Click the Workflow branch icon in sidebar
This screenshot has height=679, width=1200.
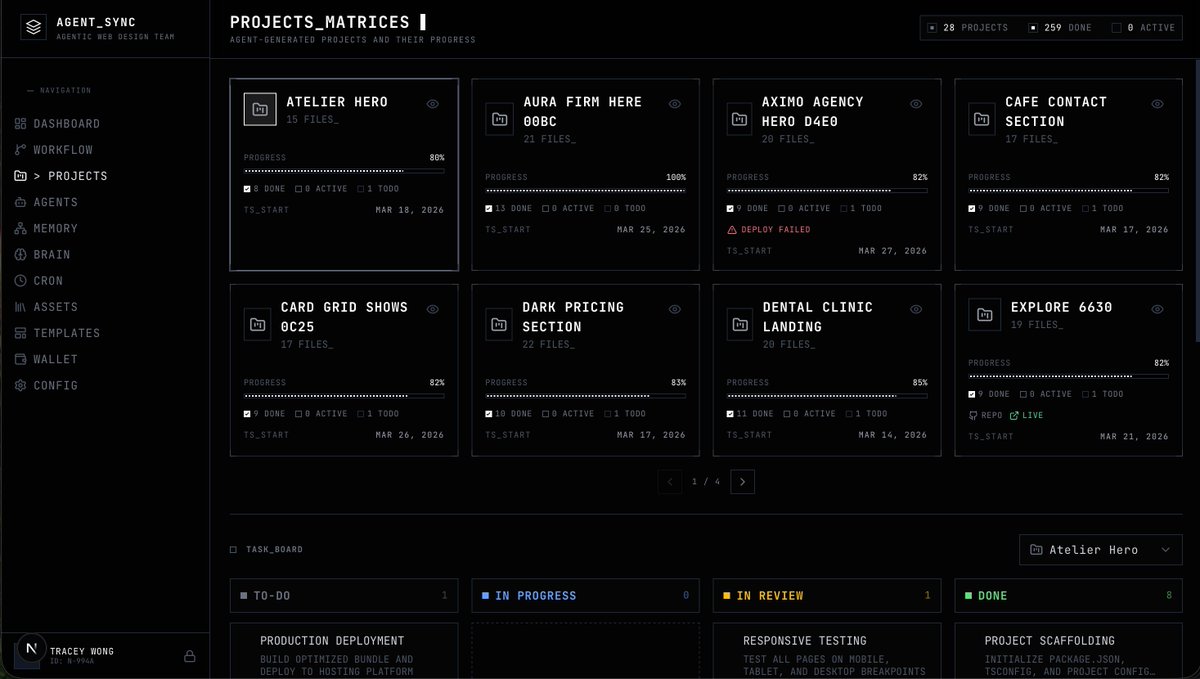click(x=21, y=150)
